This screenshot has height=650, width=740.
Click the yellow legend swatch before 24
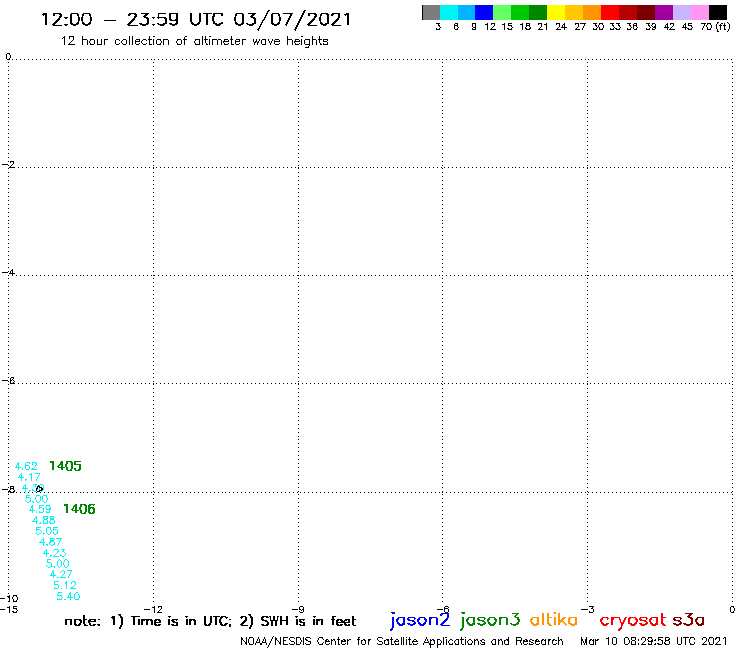[x=556, y=12]
